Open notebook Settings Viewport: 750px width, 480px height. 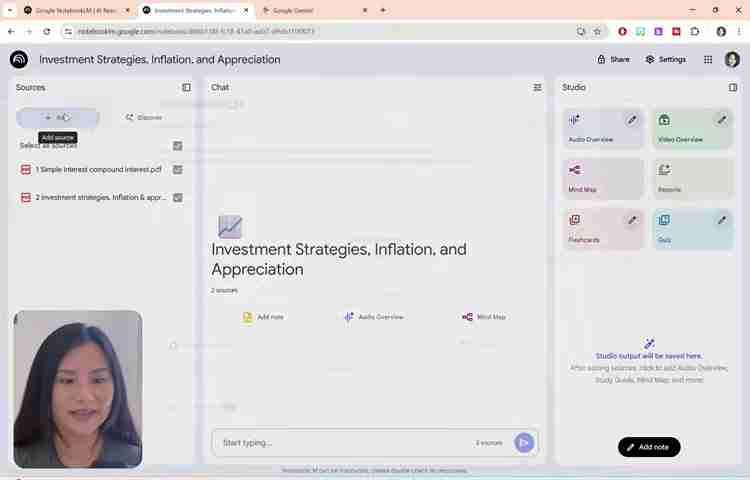point(666,60)
